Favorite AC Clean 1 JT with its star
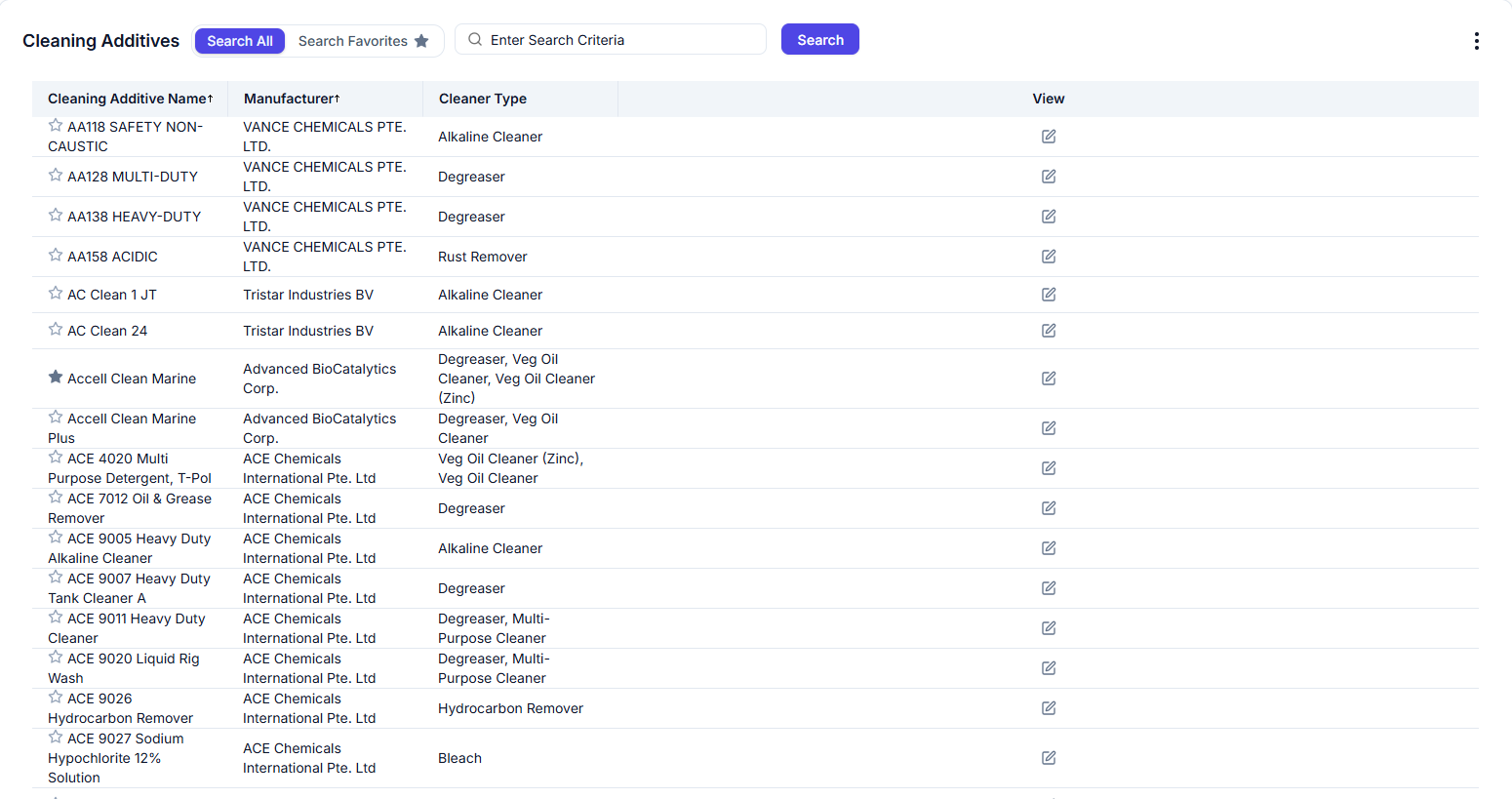This screenshot has height=799, width=1512. pos(56,294)
